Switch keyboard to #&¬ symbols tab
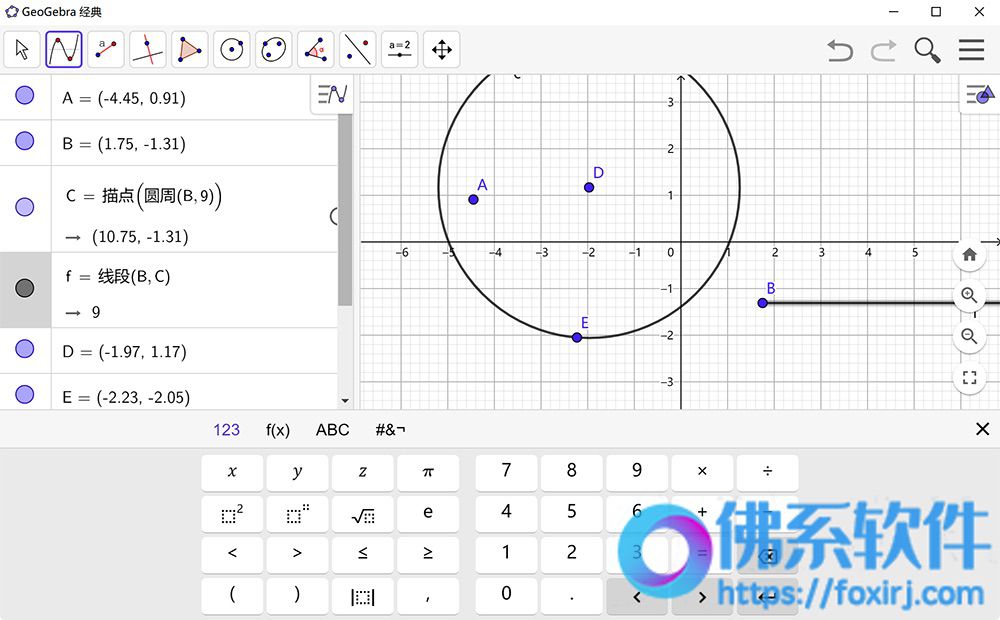 coord(390,430)
